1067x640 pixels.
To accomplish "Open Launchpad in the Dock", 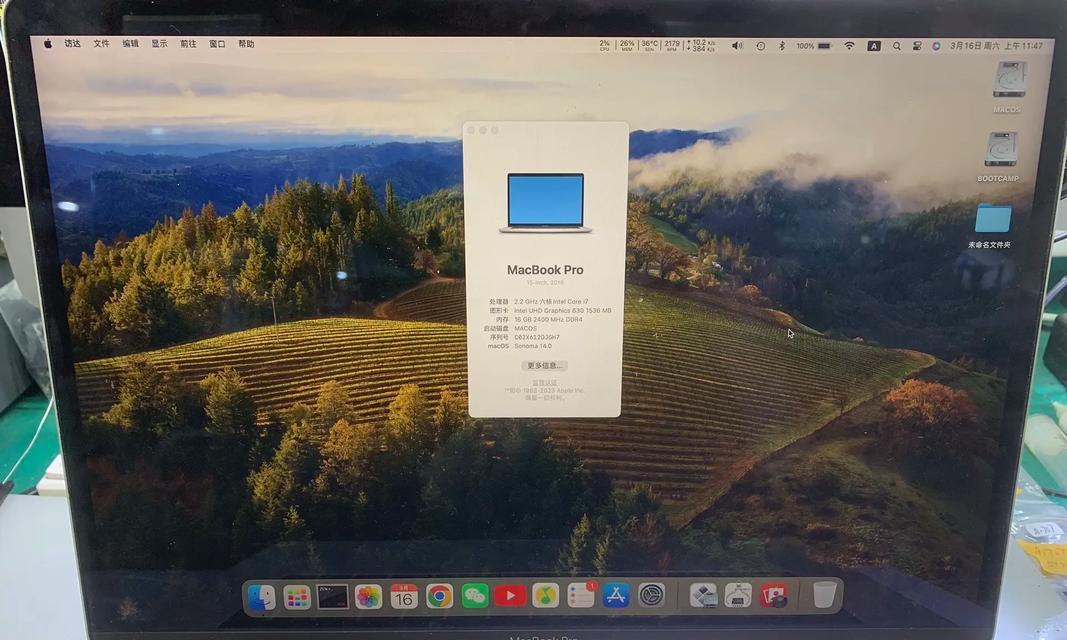I will click(297, 597).
